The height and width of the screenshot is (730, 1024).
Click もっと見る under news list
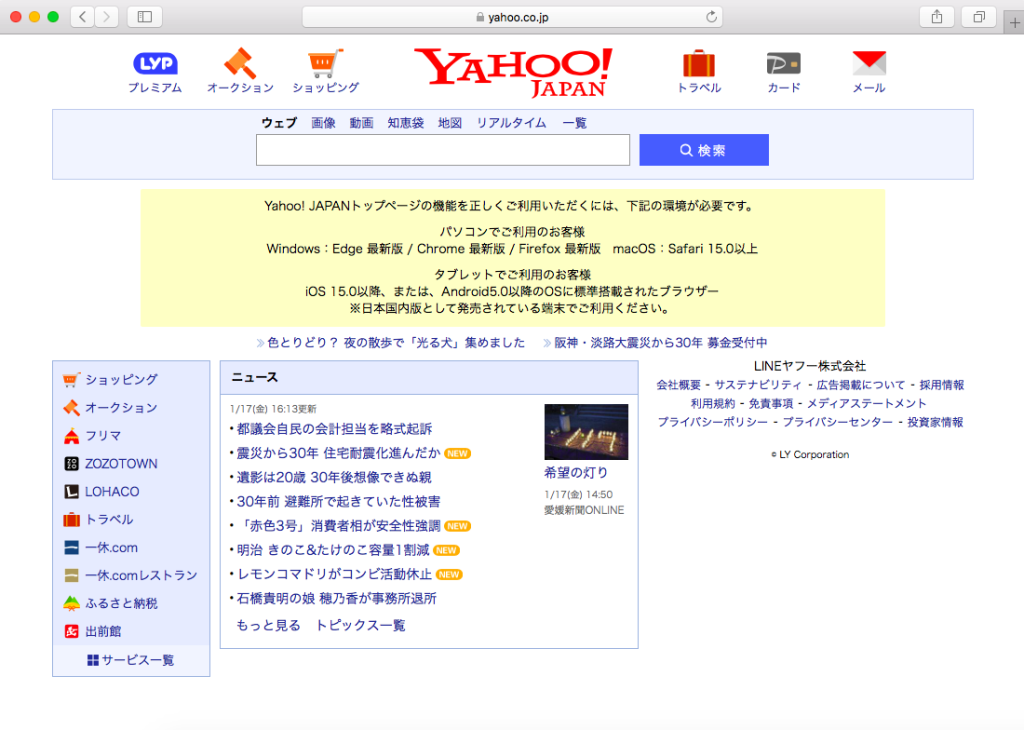[268, 625]
